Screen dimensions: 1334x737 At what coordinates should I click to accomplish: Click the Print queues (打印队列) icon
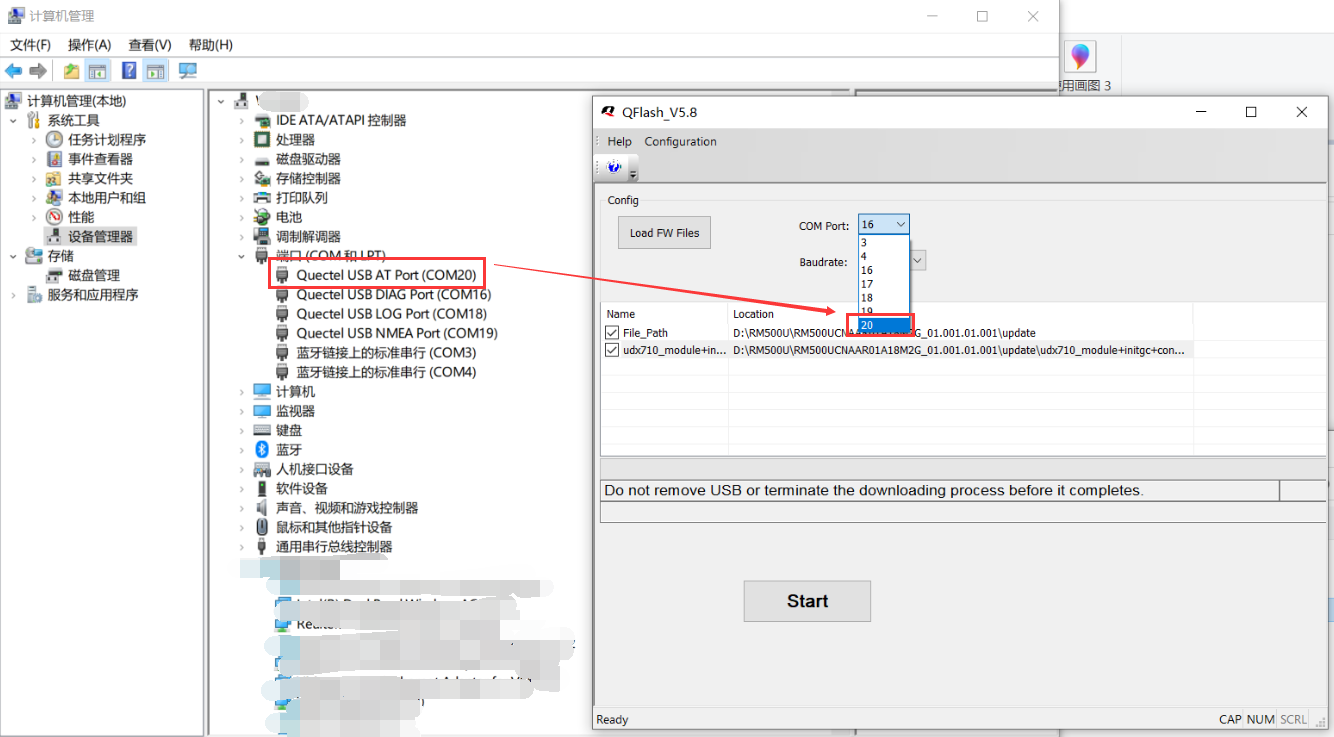(x=262, y=198)
